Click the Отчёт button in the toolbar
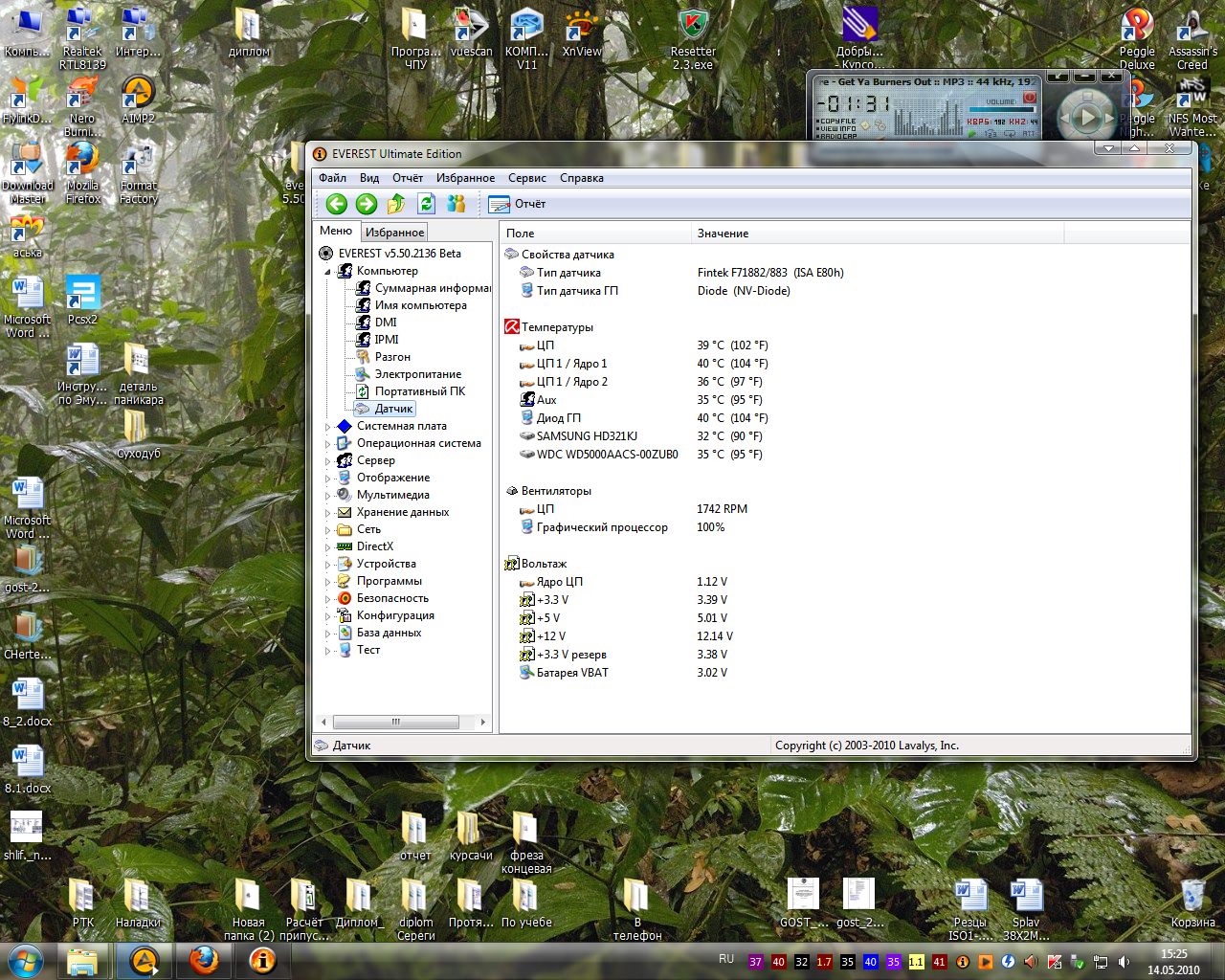 pyautogui.click(x=517, y=204)
